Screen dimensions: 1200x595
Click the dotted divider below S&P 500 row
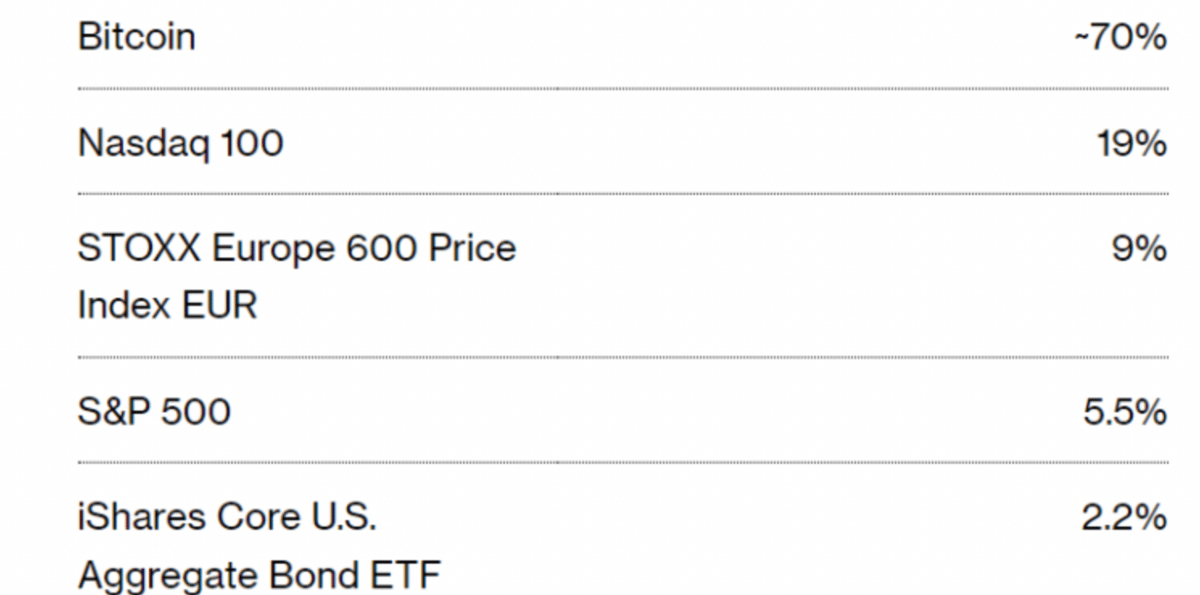[x=623, y=462]
